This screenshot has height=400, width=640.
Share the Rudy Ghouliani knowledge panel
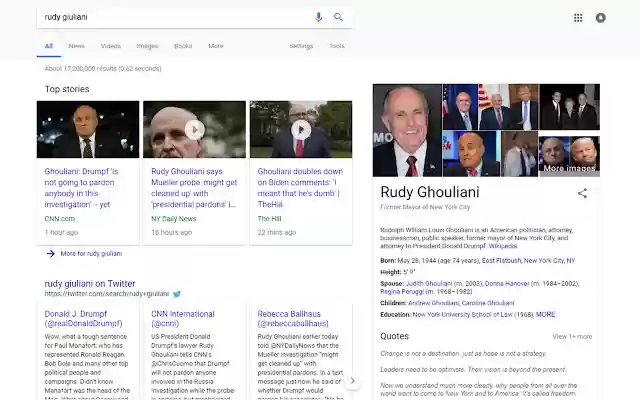pyautogui.click(x=582, y=193)
